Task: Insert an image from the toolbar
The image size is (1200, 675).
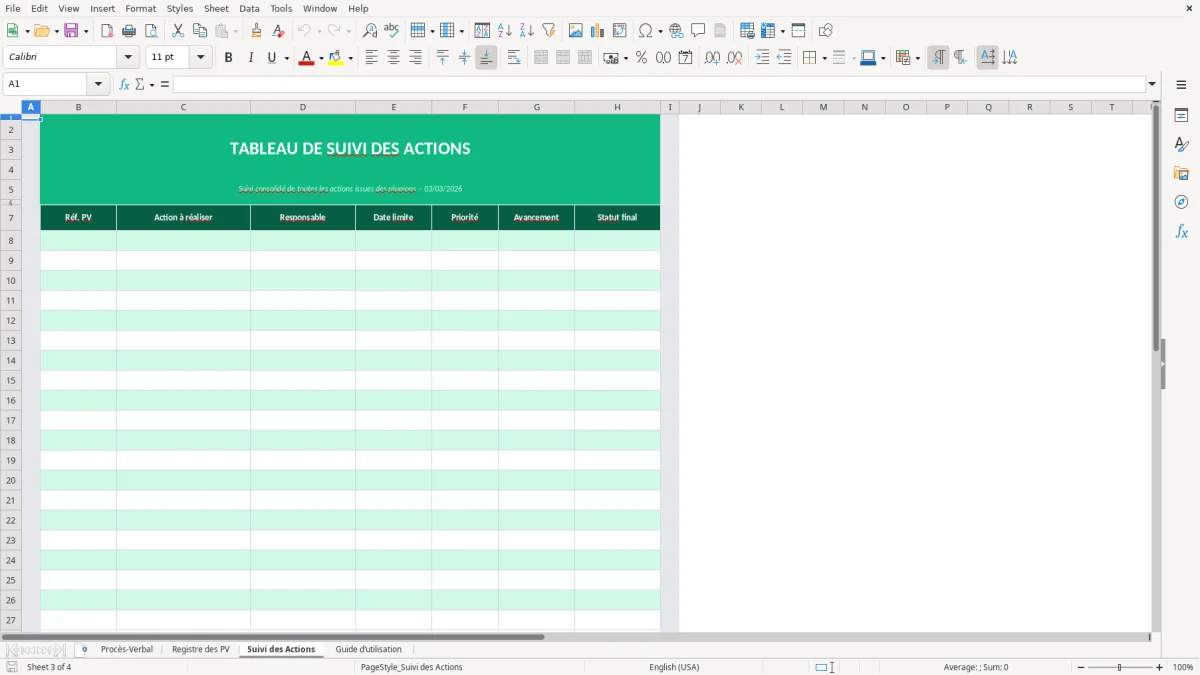Action: click(576, 30)
